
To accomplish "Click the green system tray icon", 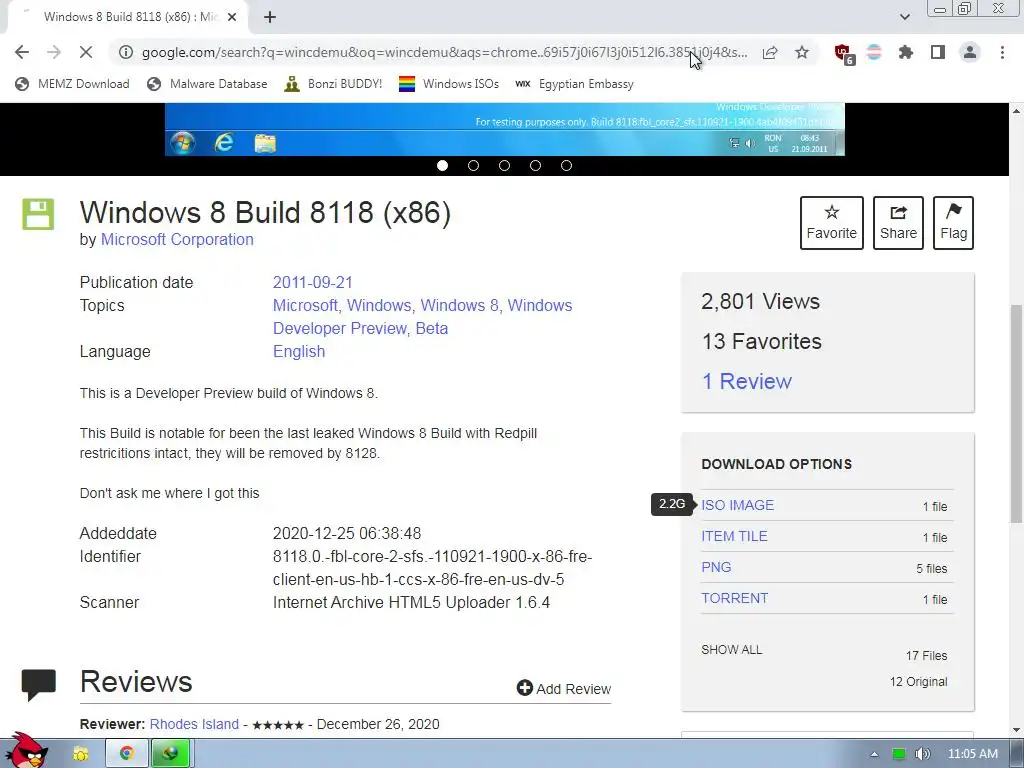I will (899, 754).
